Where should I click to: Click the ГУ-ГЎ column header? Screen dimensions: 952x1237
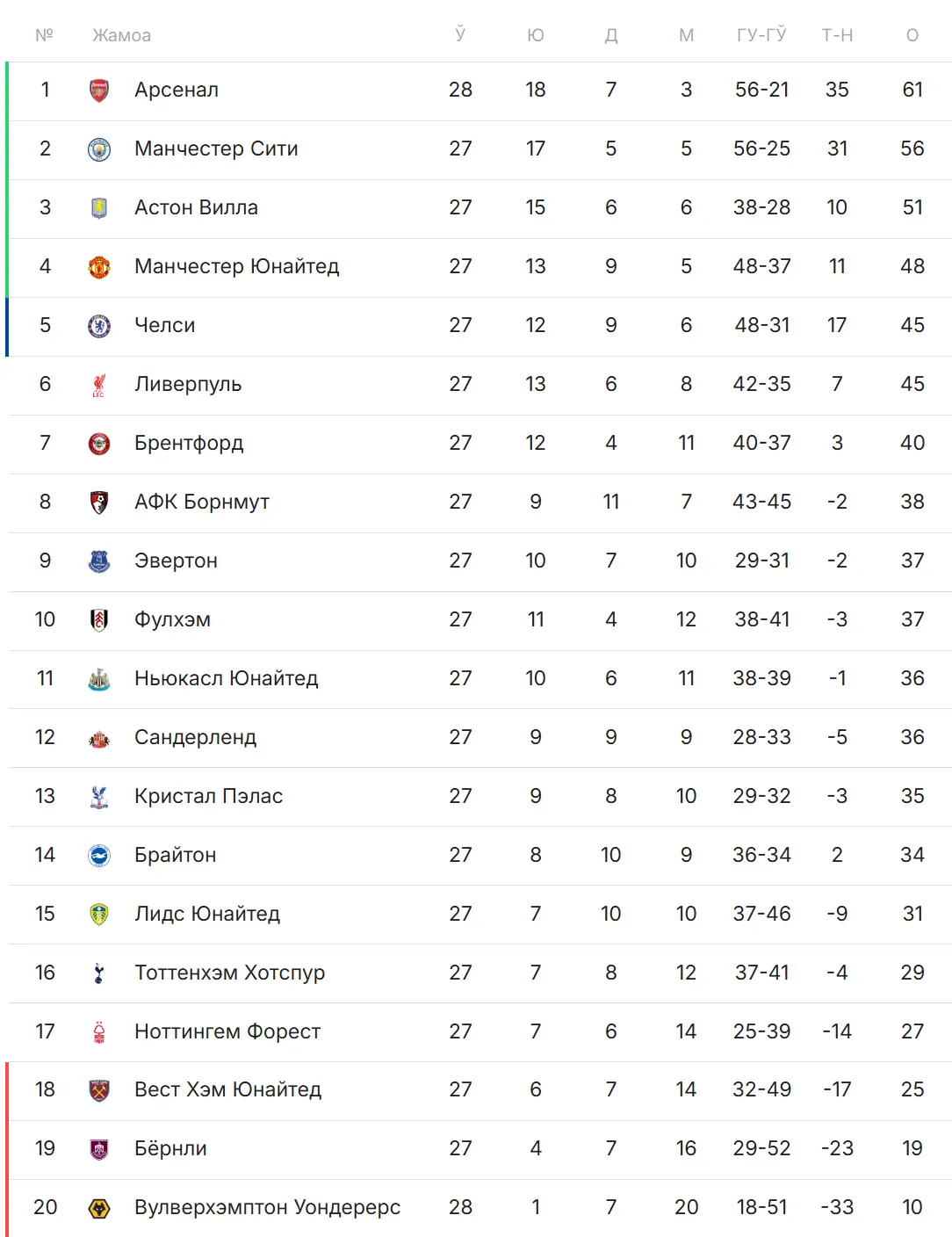[761, 35]
